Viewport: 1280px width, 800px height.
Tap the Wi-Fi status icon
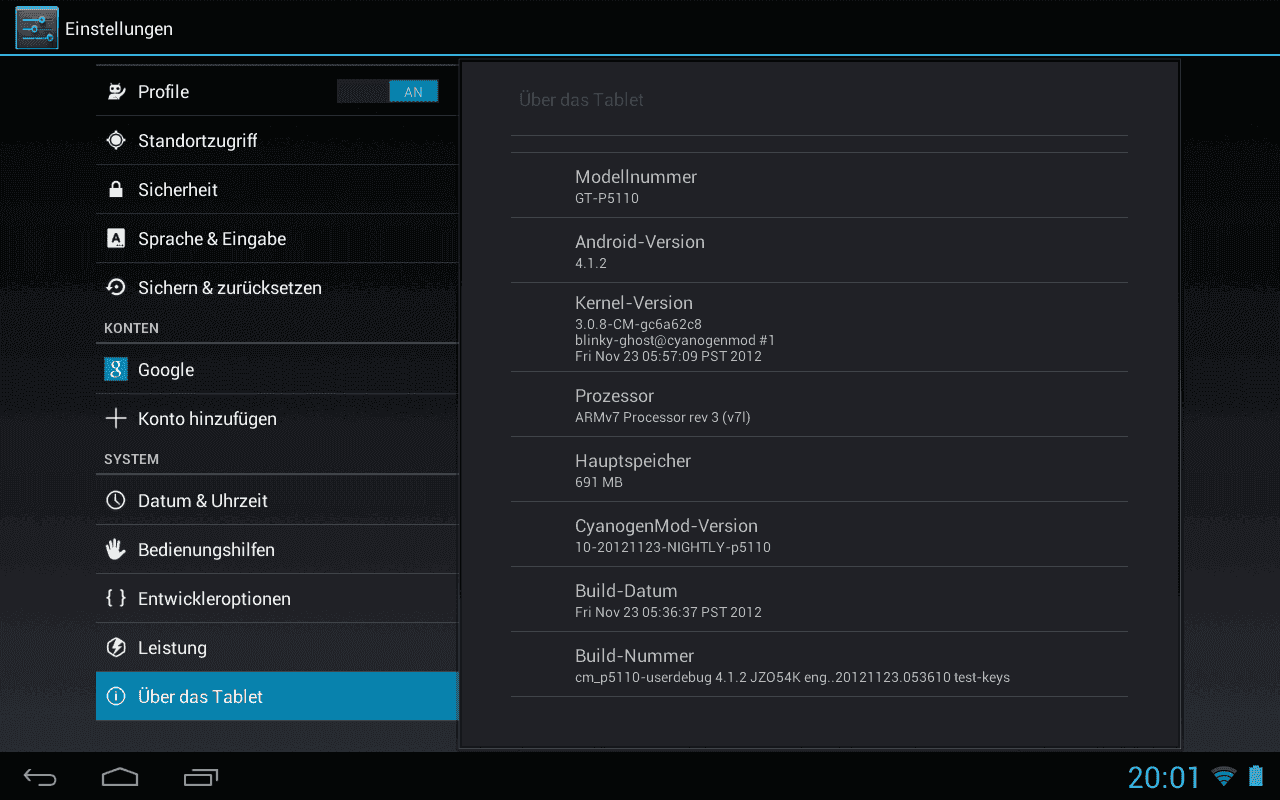[1224, 776]
